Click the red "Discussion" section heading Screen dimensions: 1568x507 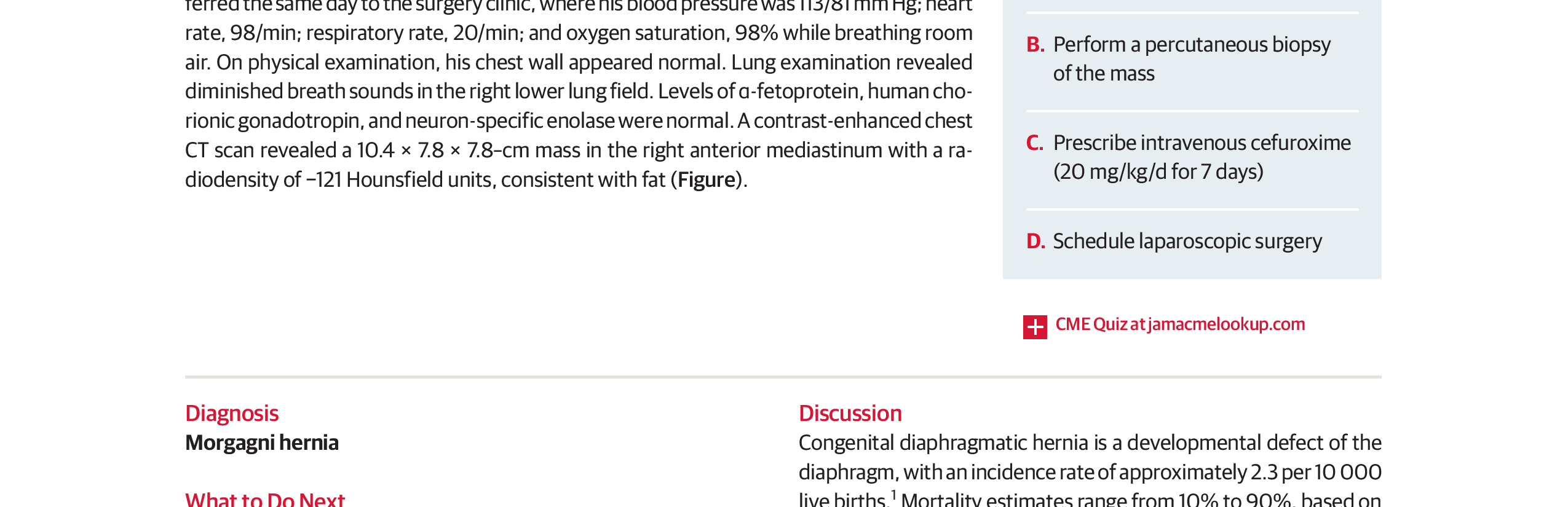click(x=850, y=414)
